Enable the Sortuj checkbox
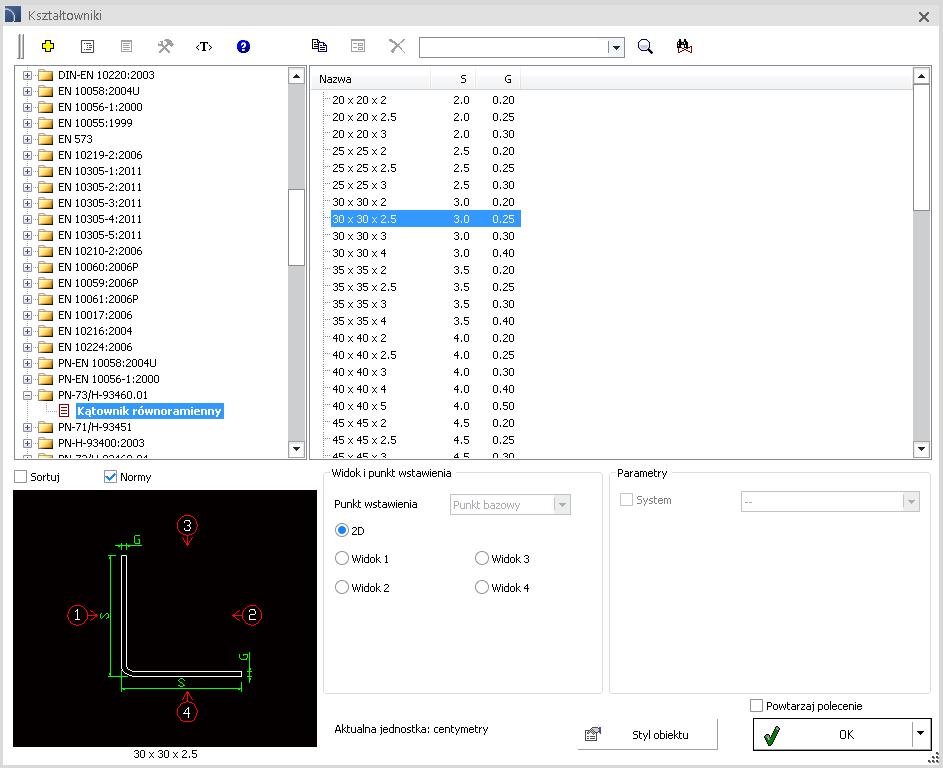943x768 pixels. coord(20,477)
